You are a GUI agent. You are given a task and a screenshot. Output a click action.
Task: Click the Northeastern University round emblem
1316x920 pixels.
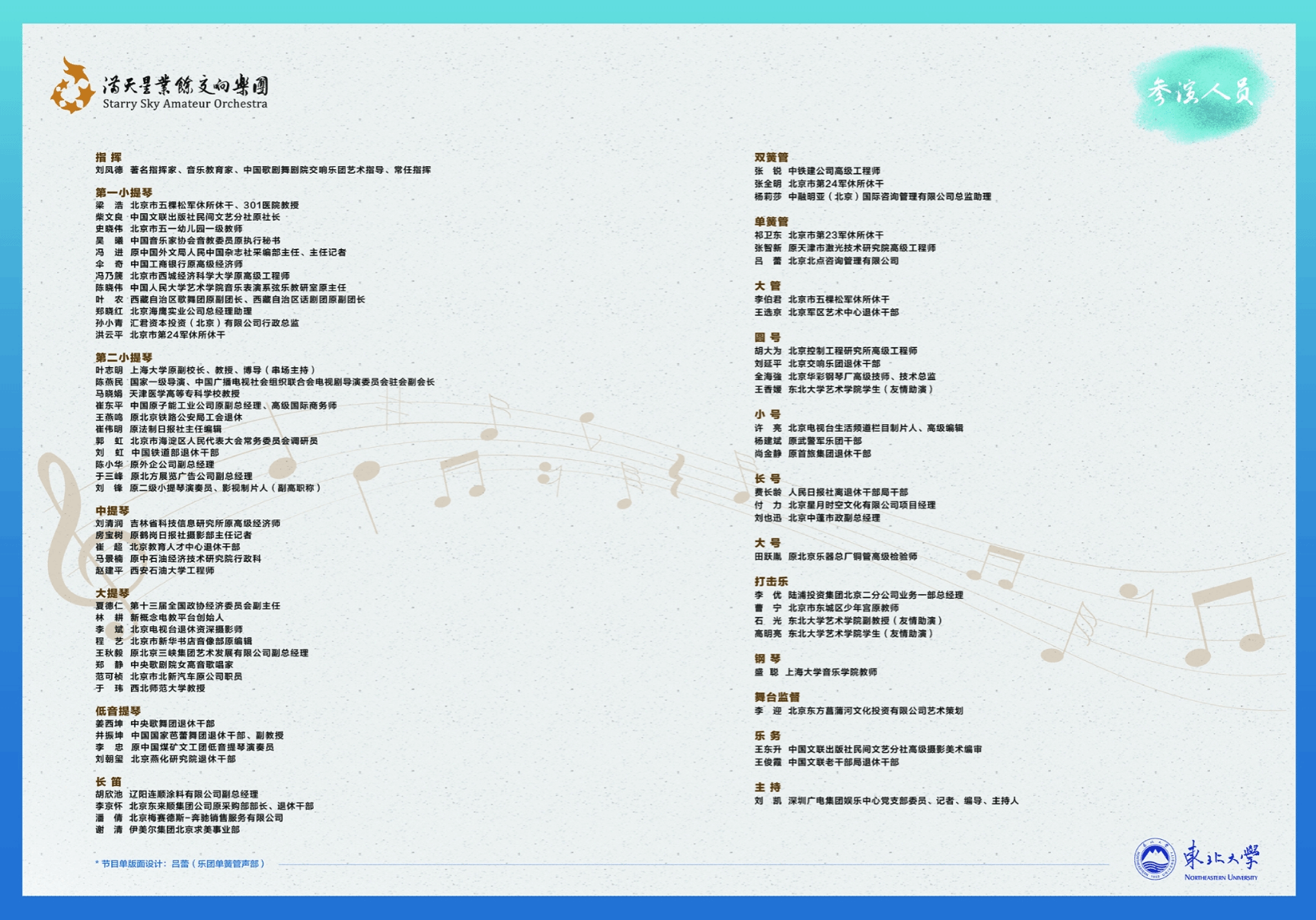(1155, 860)
